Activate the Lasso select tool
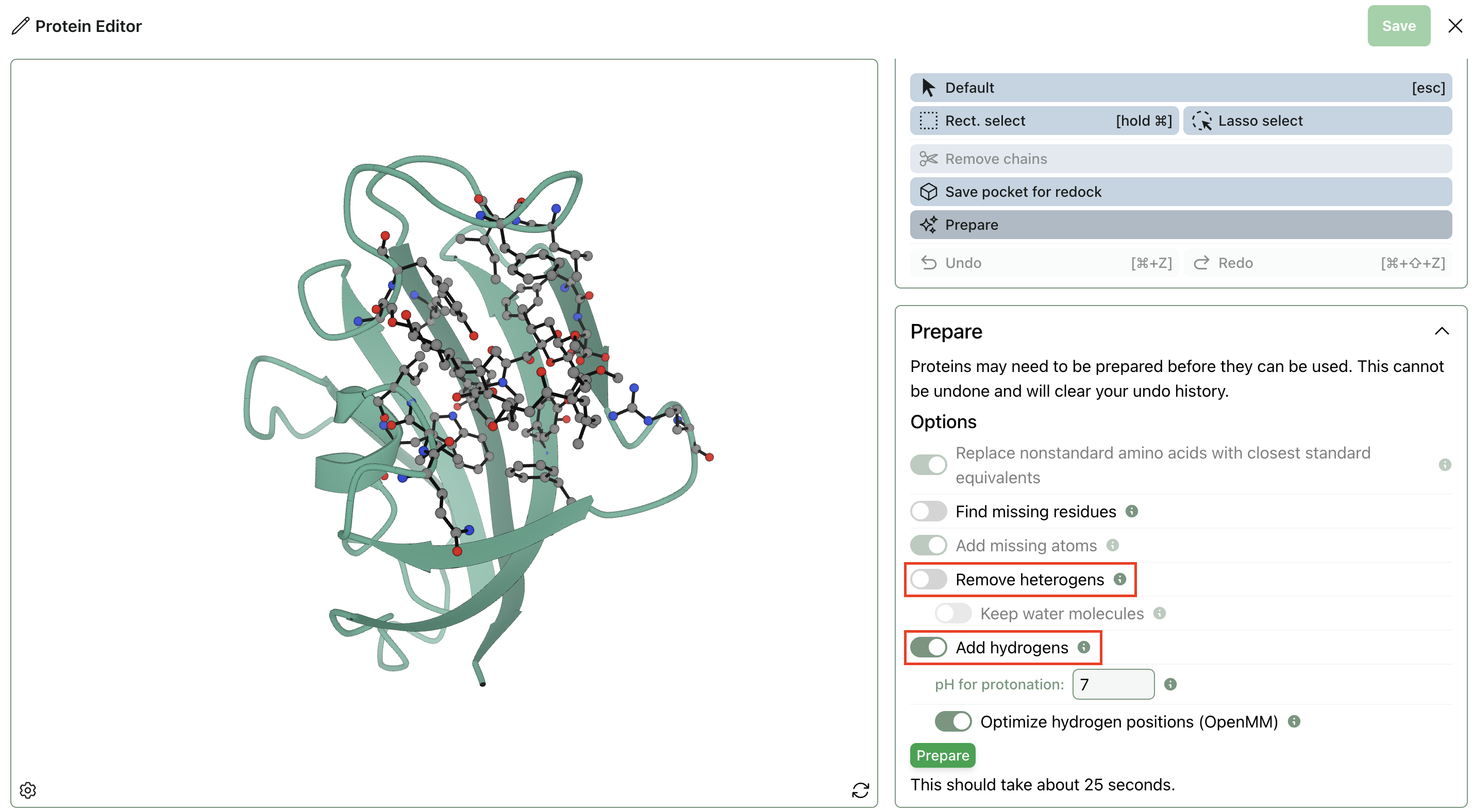 [x=1317, y=121]
